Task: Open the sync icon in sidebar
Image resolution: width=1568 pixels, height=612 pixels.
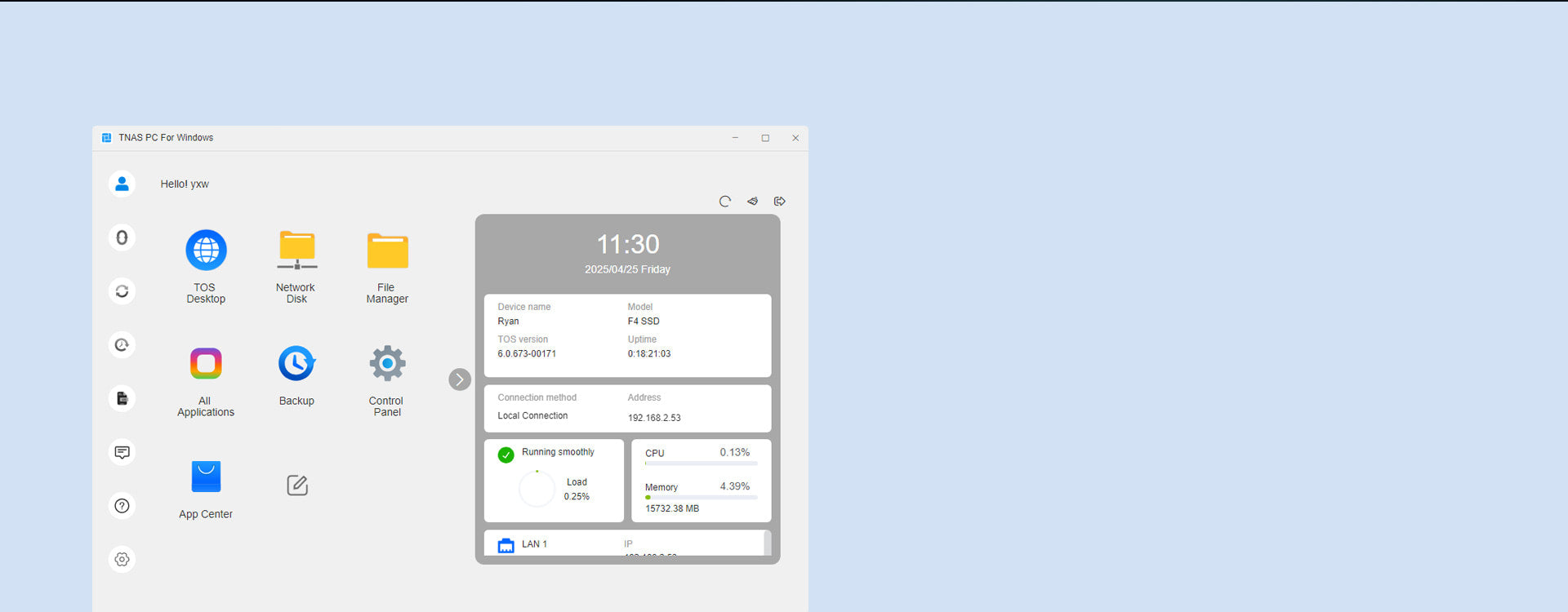Action: point(122,291)
